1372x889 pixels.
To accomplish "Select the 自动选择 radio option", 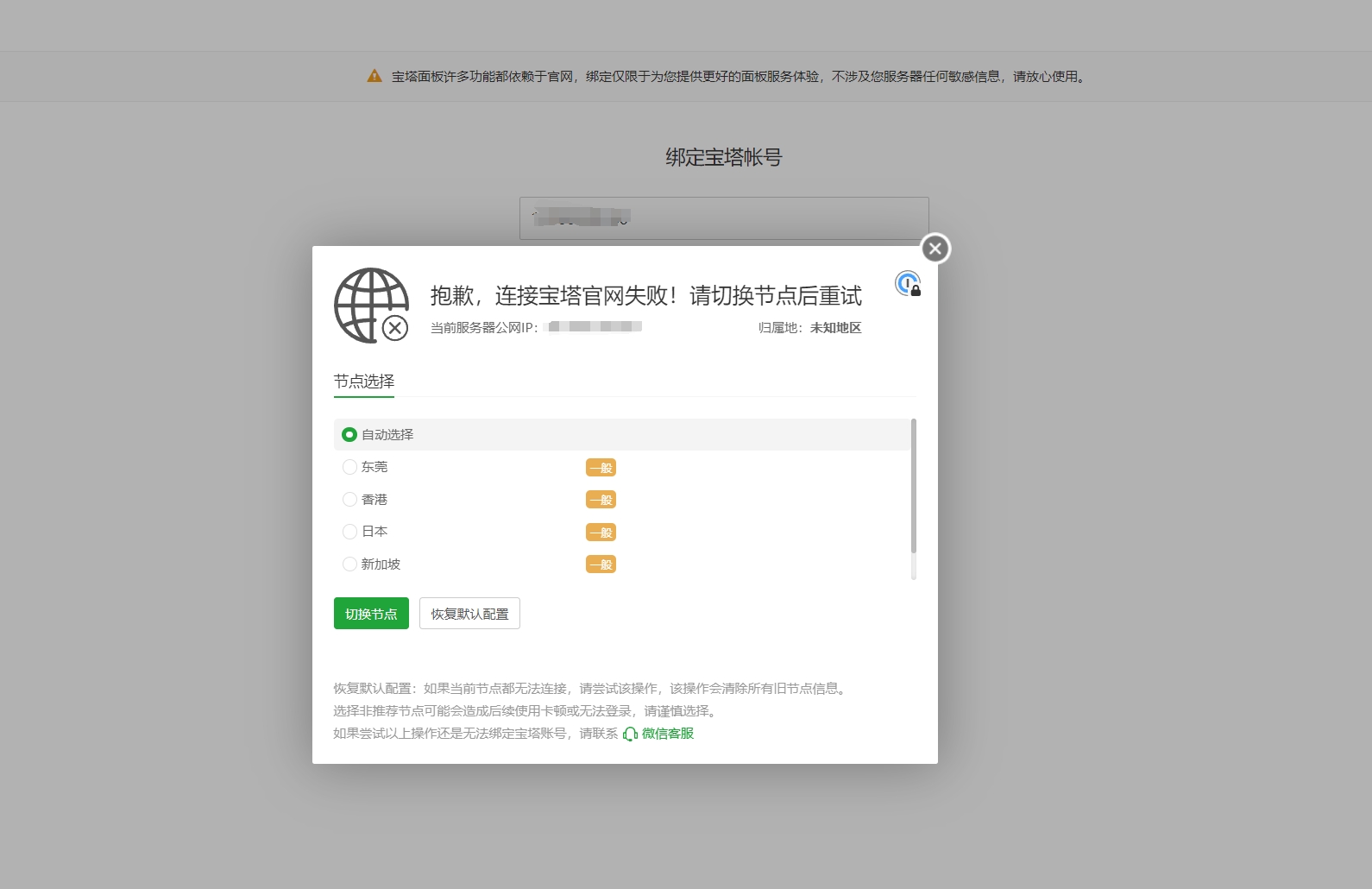I will (x=349, y=434).
